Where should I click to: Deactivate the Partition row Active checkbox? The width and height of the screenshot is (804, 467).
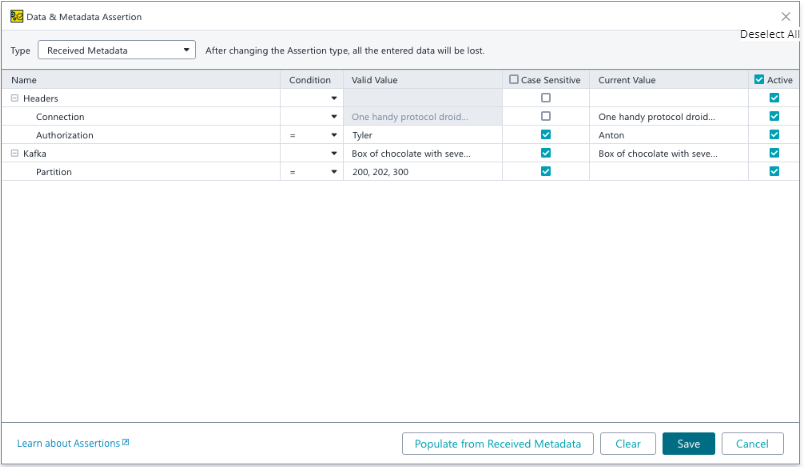(x=774, y=172)
